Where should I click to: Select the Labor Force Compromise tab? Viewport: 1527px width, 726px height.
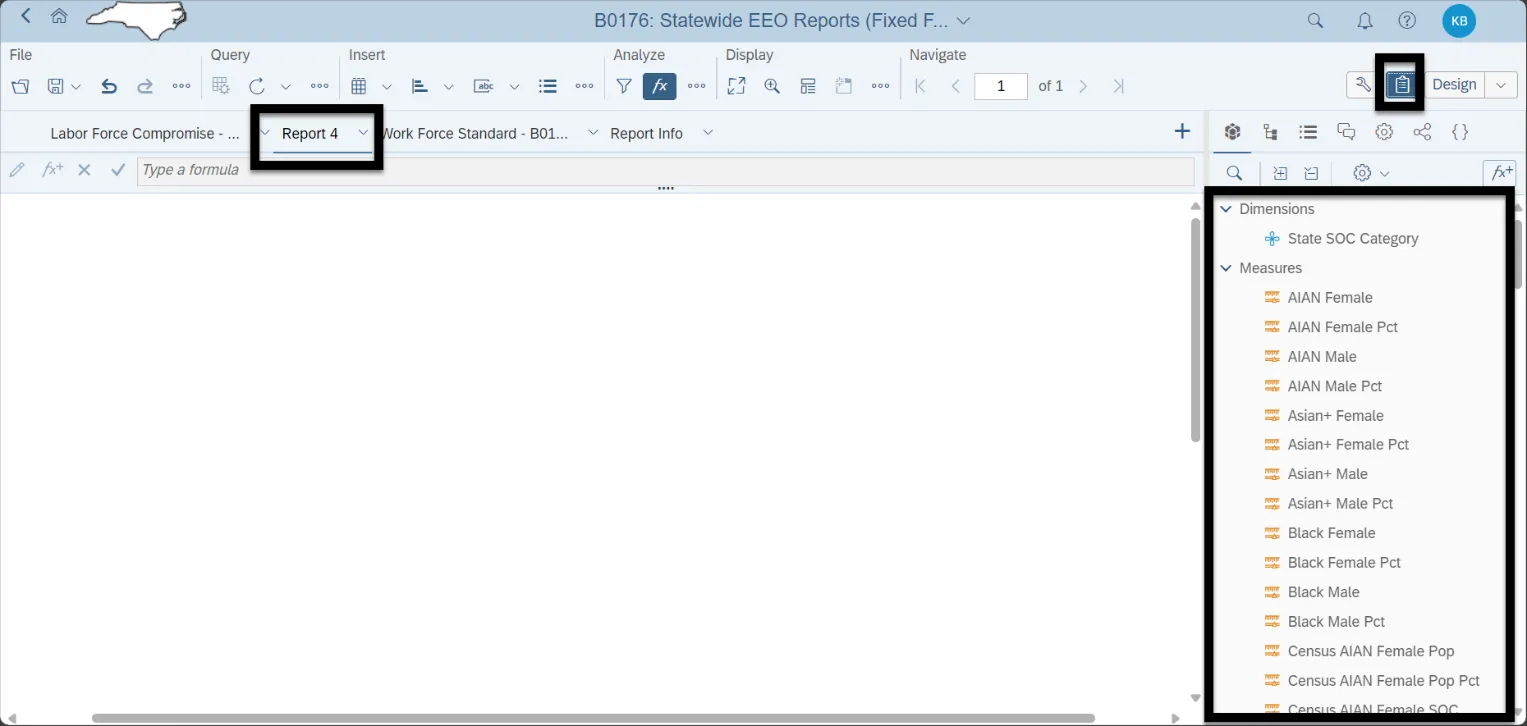pyautogui.click(x=144, y=133)
